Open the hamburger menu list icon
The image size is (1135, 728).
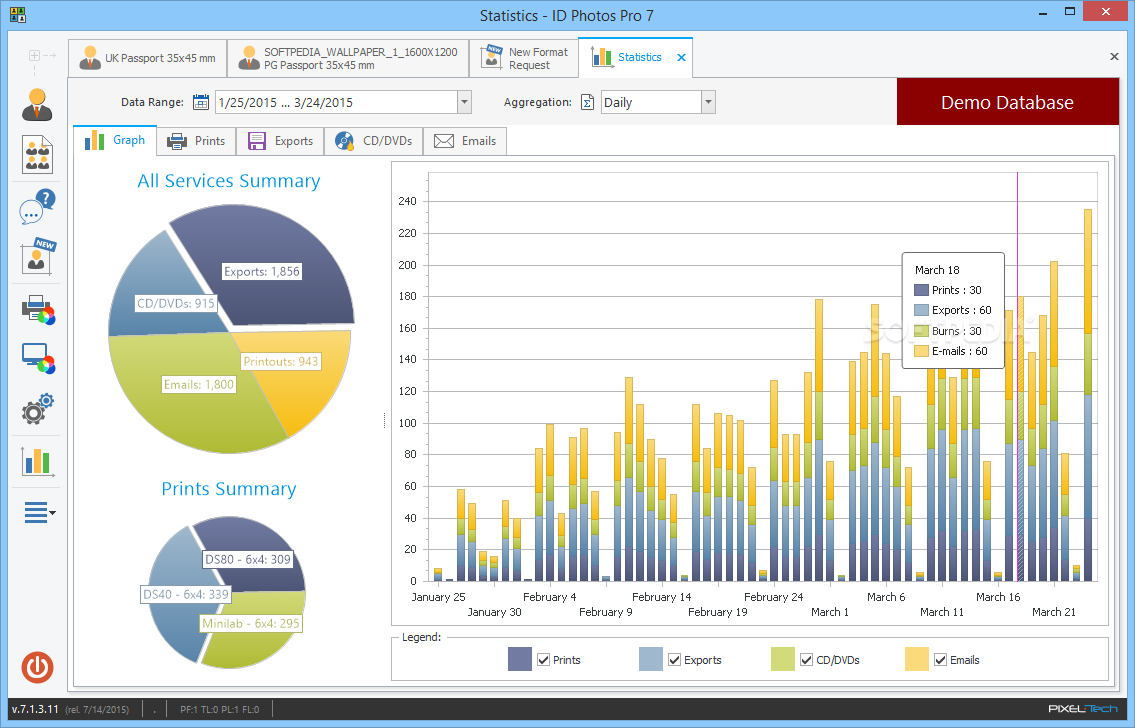click(x=40, y=512)
